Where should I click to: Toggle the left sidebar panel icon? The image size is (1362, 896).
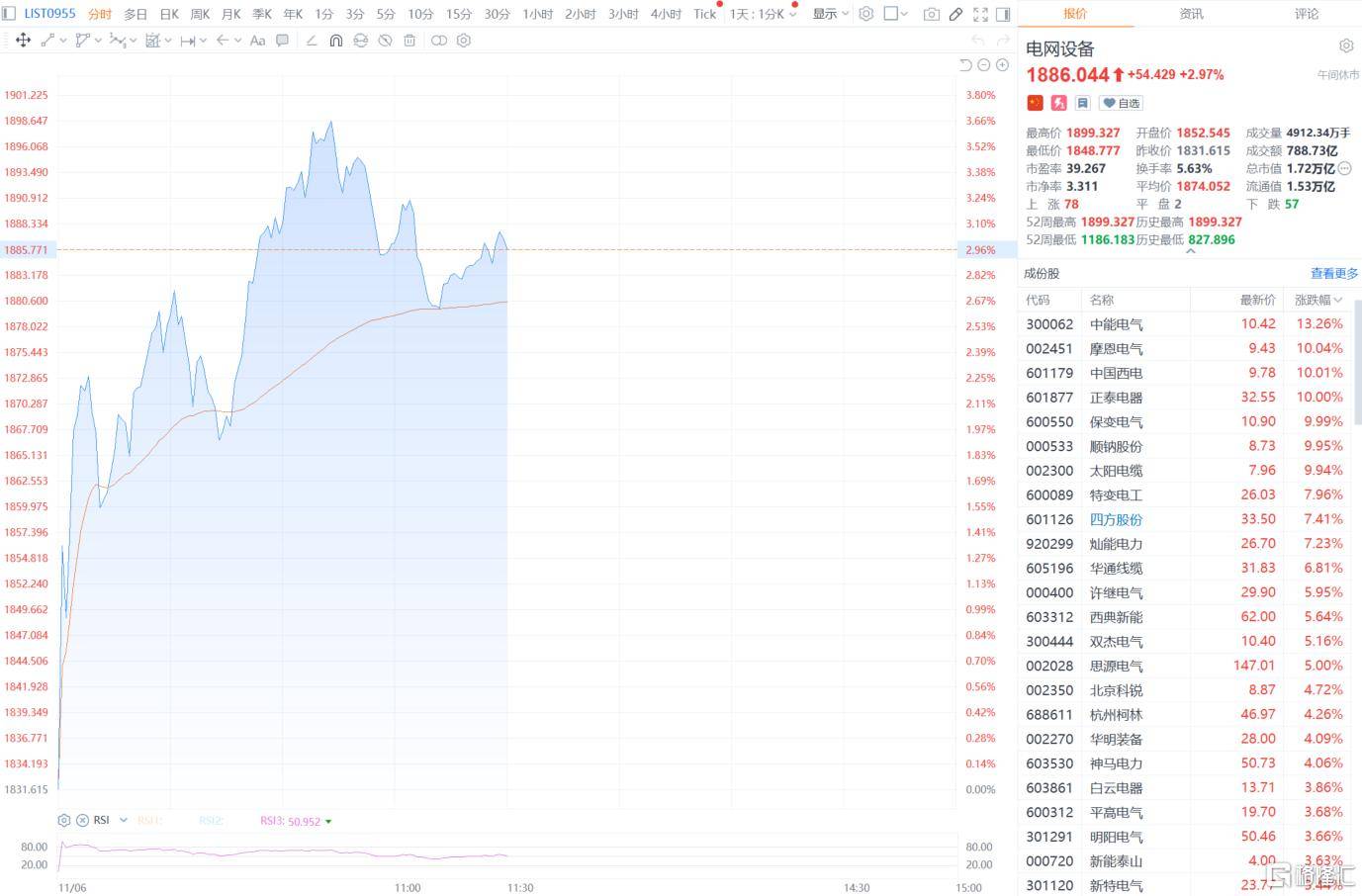click(x=10, y=14)
